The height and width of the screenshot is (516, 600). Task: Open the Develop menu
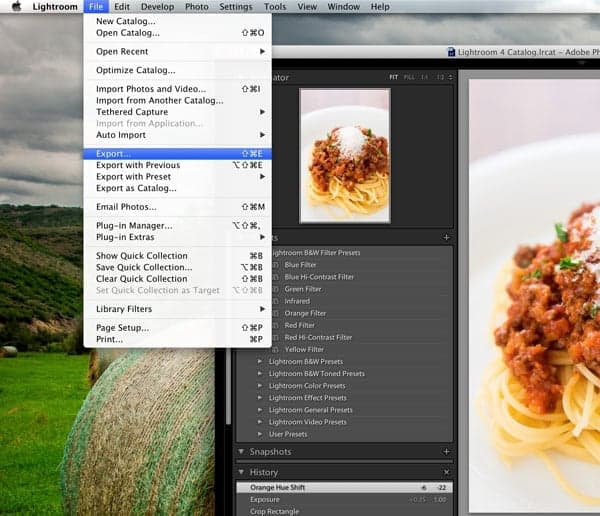point(157,7)
